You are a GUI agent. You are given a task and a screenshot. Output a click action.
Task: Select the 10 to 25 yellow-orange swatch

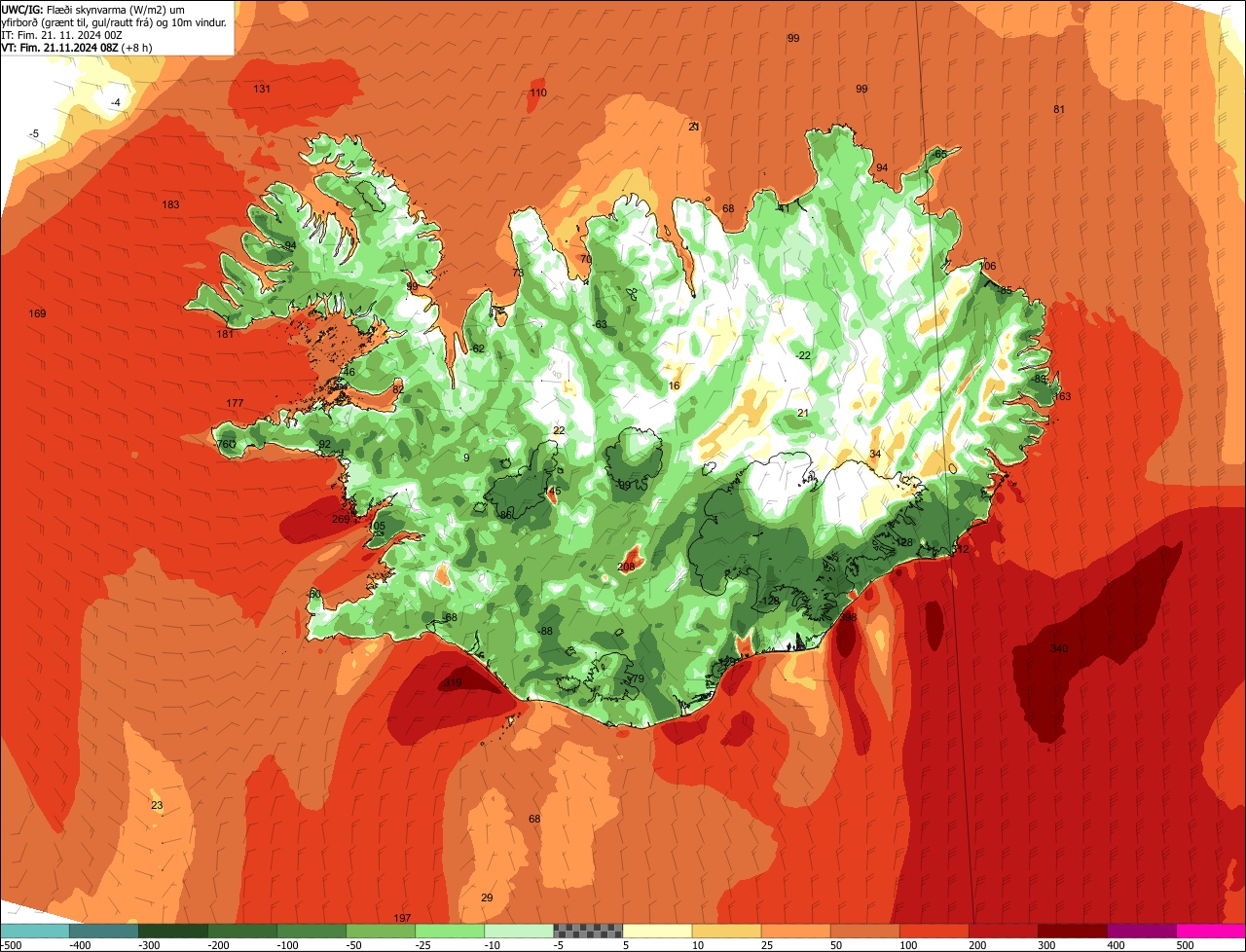[726, 931]
